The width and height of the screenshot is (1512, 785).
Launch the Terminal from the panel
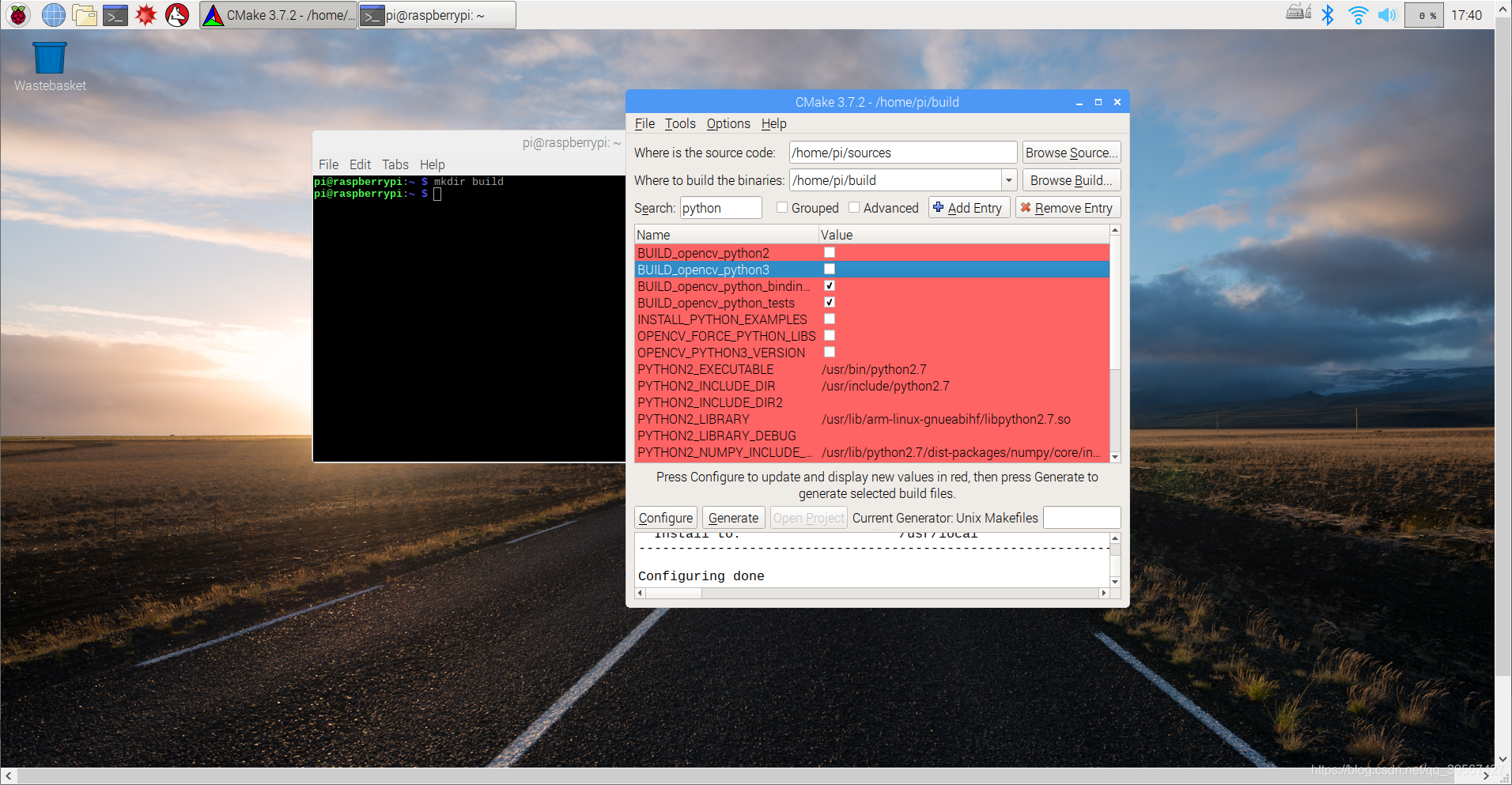pos(115,15)
